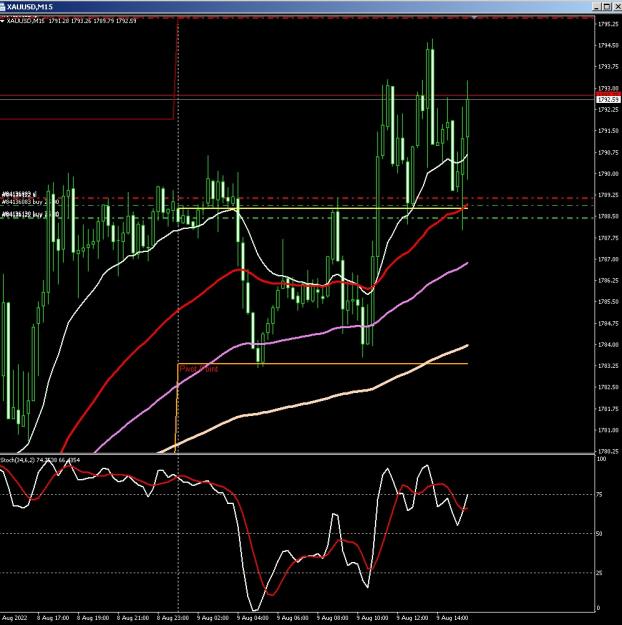This screenshot has width=622, height=625.
Task: Close the XAUUSD,M15 chart window
Action: [617, 6]
